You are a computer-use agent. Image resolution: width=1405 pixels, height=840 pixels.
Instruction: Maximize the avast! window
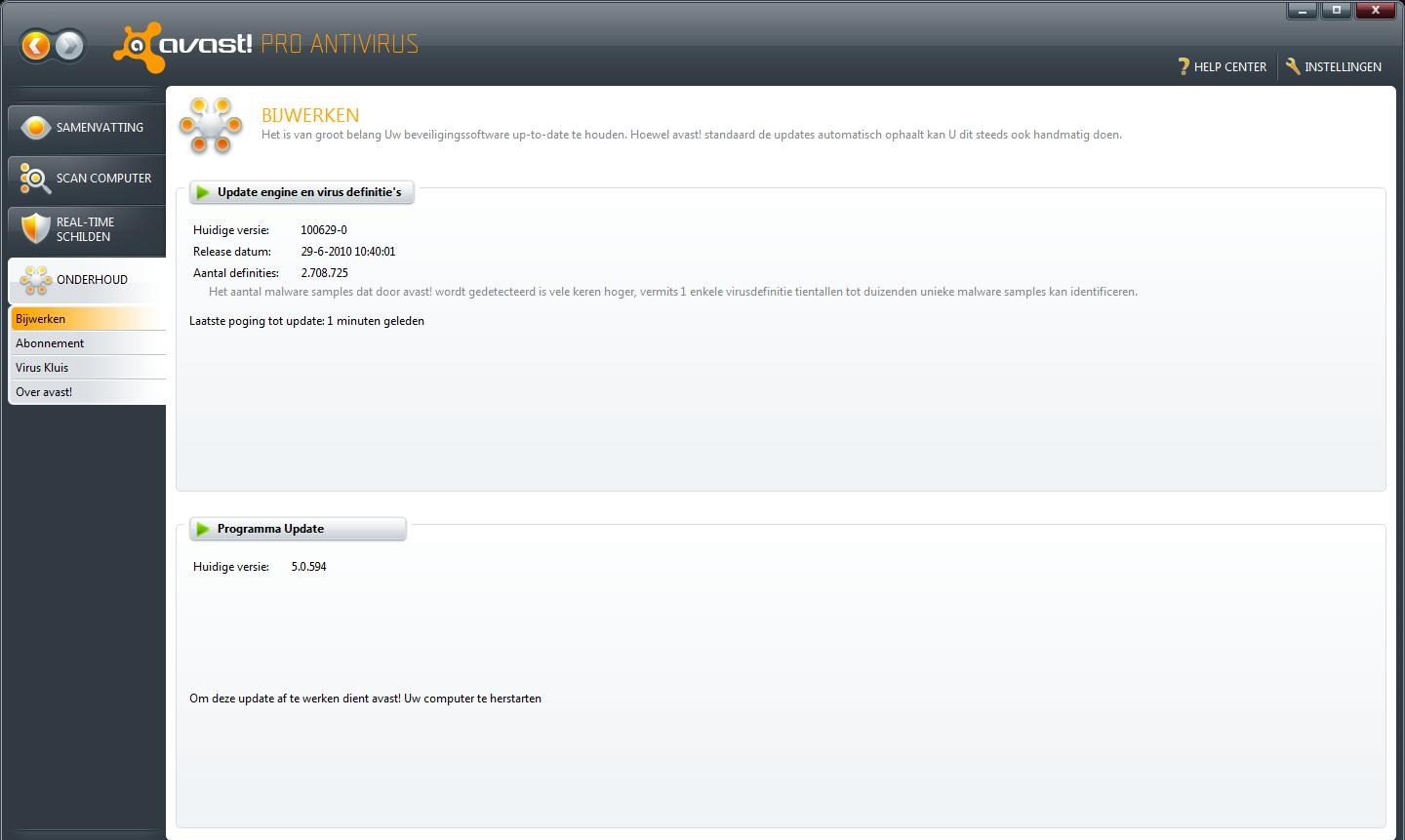tap(1337, 10)
